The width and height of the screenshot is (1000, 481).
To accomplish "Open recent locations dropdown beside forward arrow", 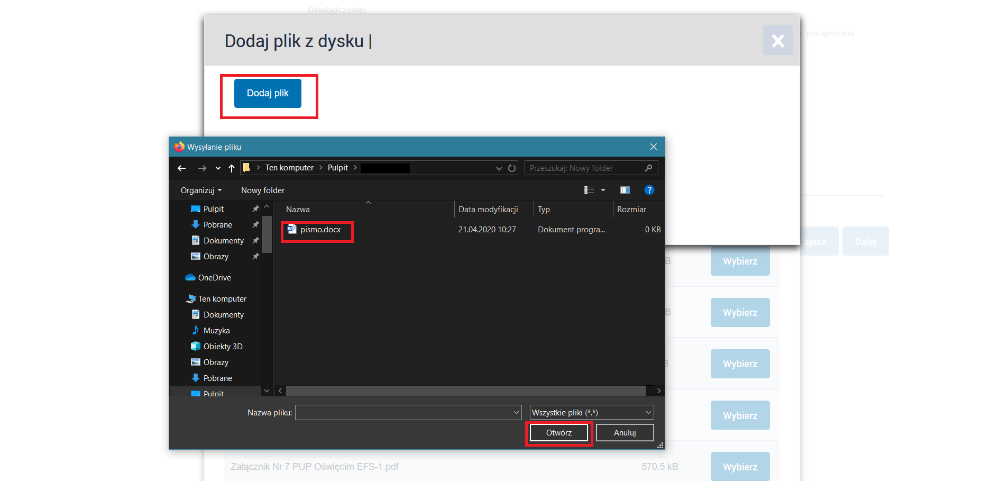I will tap(218, 168).
